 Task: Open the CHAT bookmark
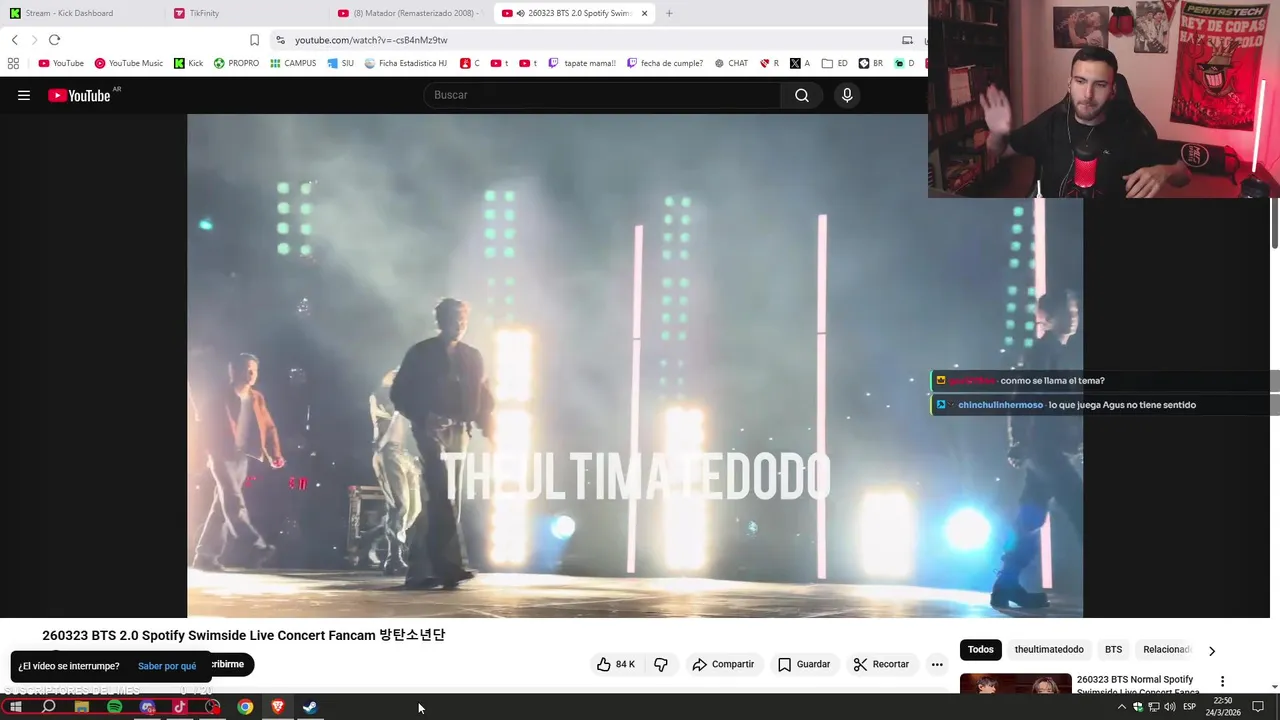coord(731,63)
